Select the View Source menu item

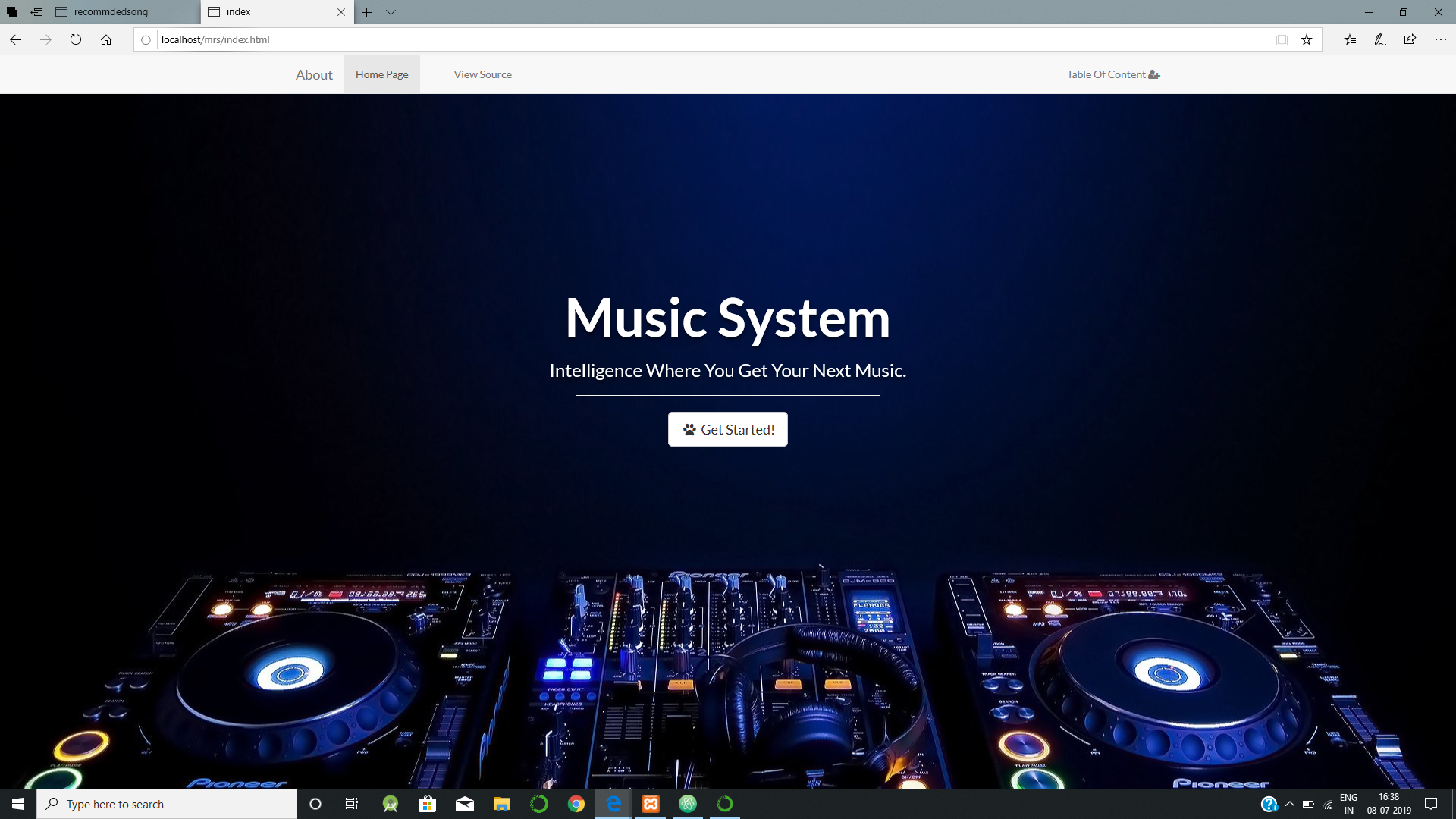click(482, 74)
